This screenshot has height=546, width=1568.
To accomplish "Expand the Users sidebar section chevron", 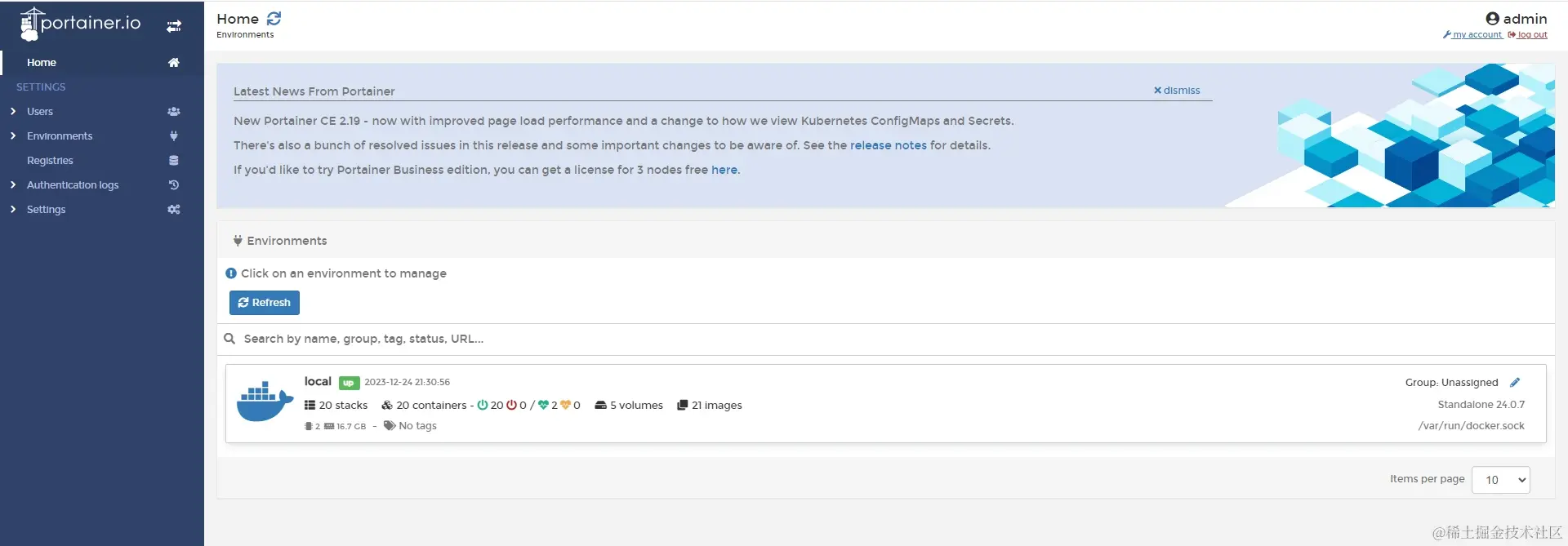I will click(x=13, y=112).
